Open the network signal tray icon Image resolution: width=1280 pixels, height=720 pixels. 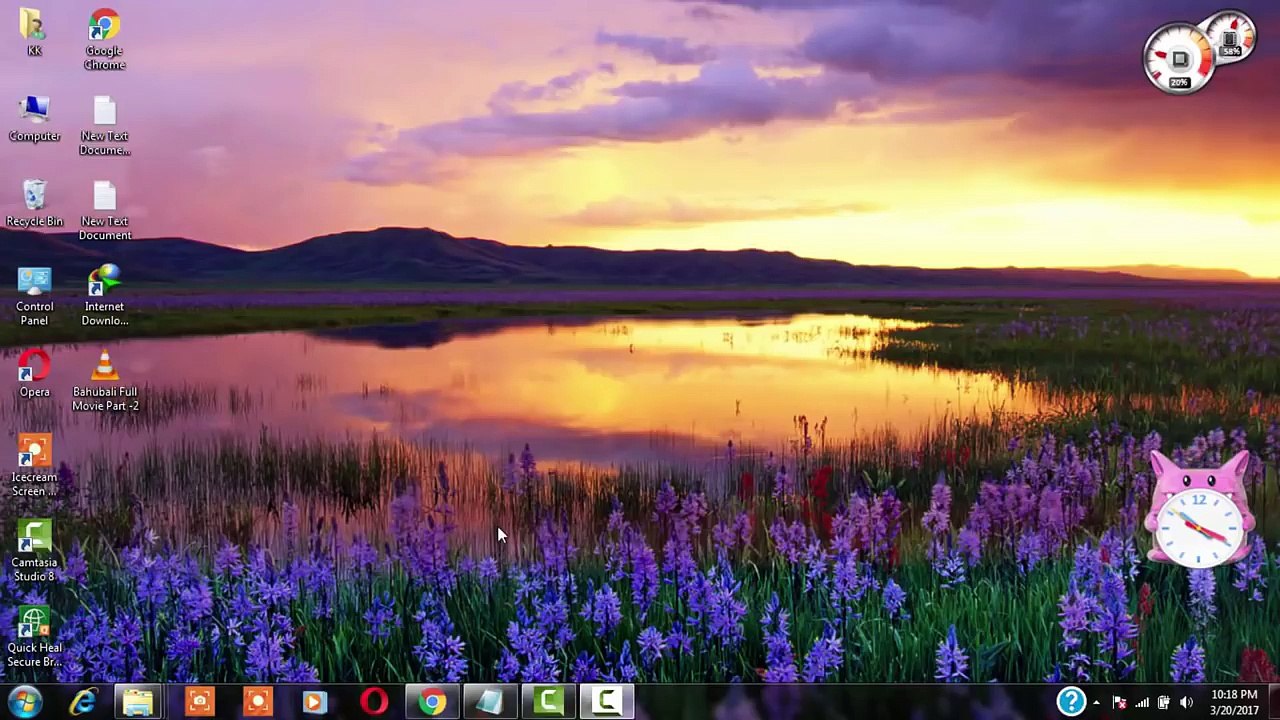coord(1141,703)
